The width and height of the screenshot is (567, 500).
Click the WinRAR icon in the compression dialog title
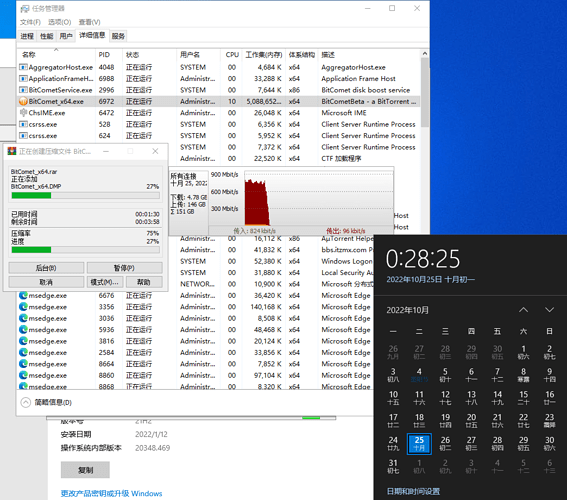pos(12,151)
